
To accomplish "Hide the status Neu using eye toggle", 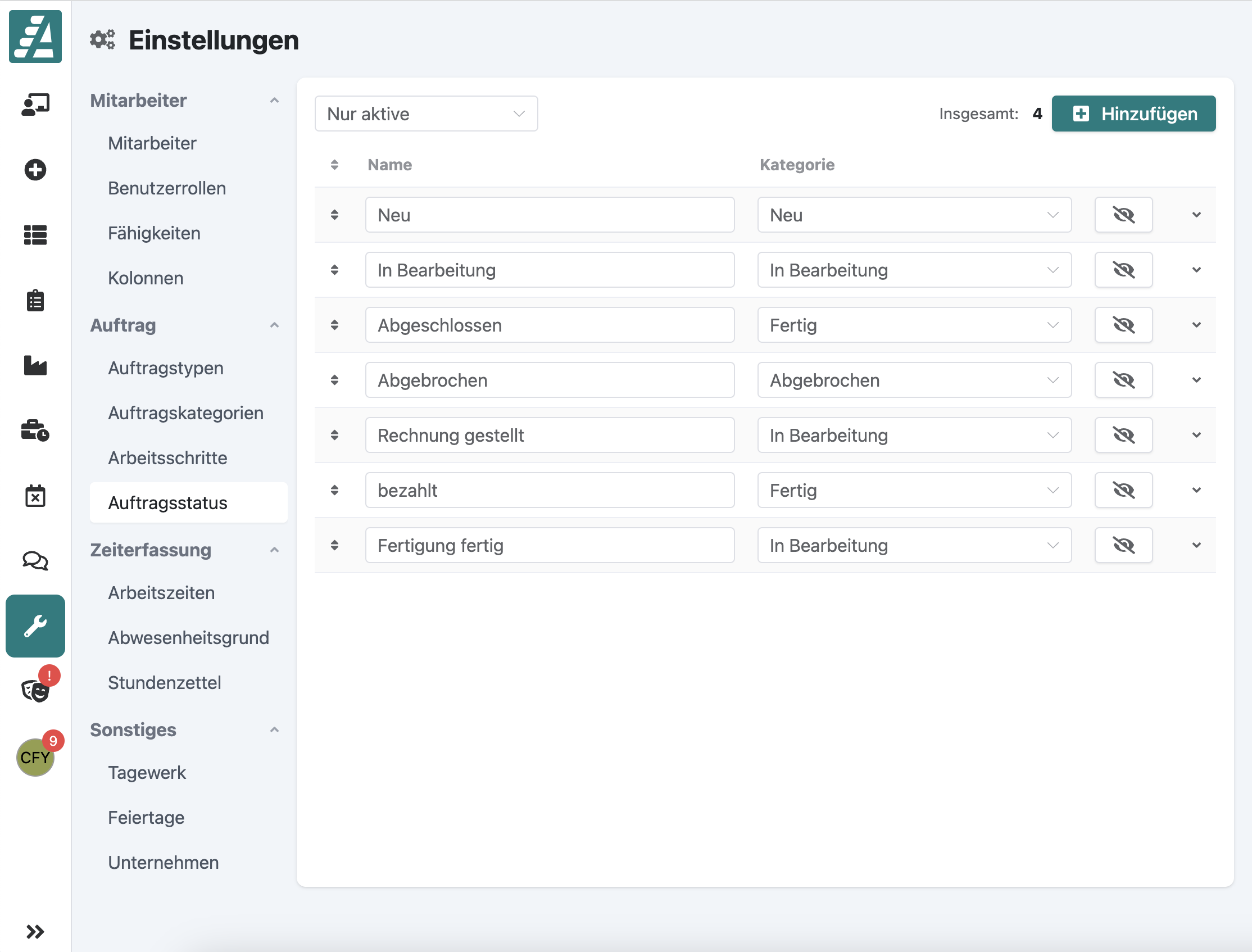I will (x=1123, y=215).
